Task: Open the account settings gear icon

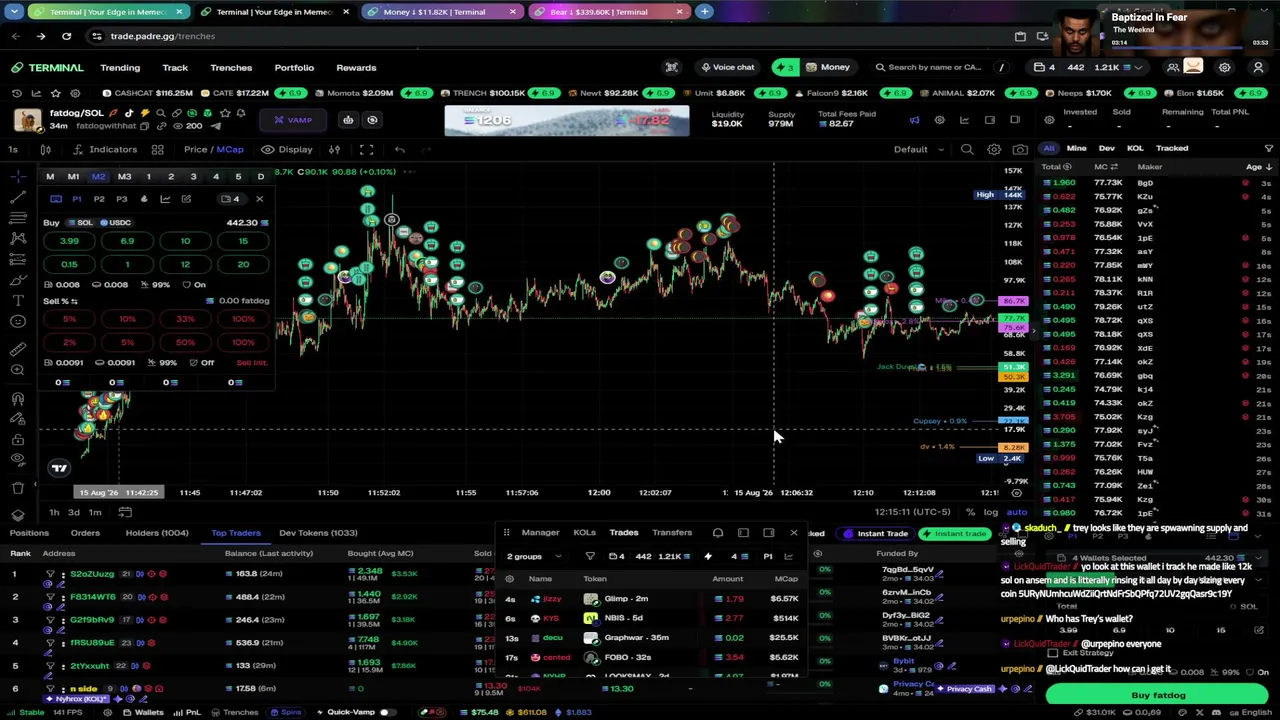Action: (1224, 68)
